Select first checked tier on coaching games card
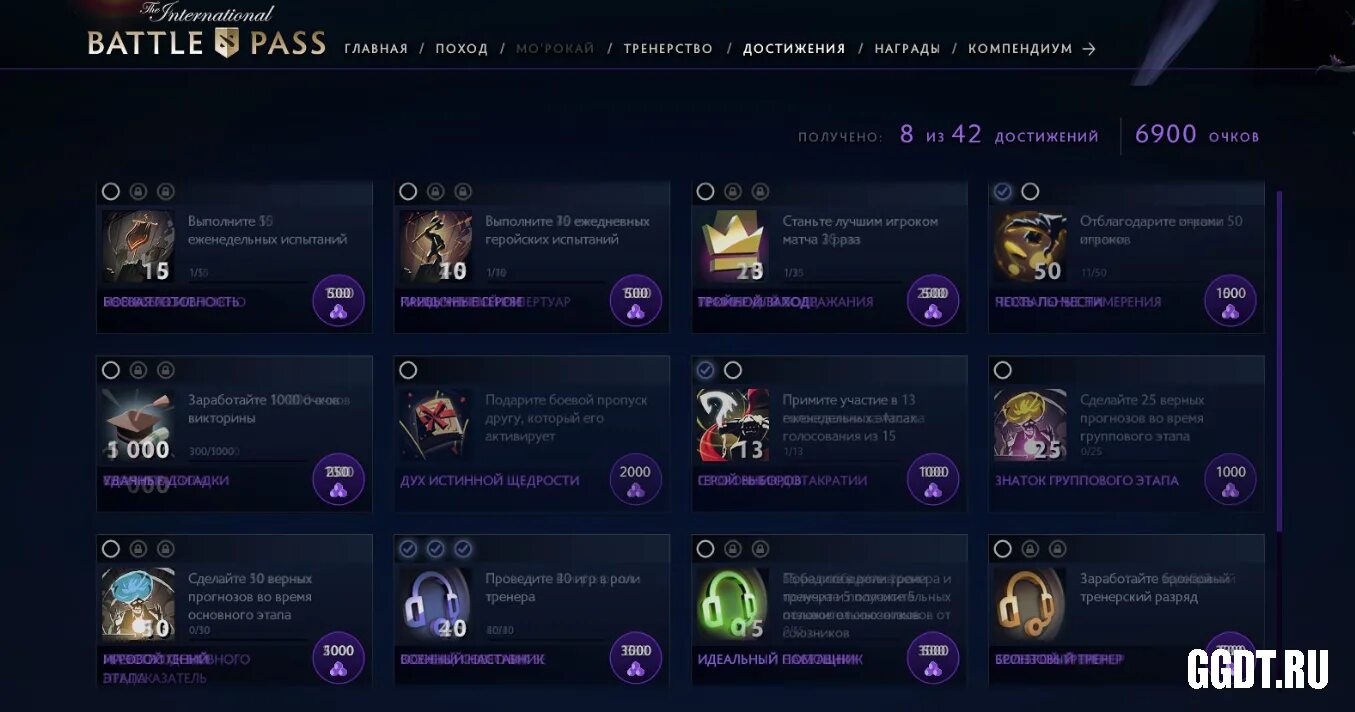Image resolution: width=1355 pixels, height=712 pixels. (408, 549)
